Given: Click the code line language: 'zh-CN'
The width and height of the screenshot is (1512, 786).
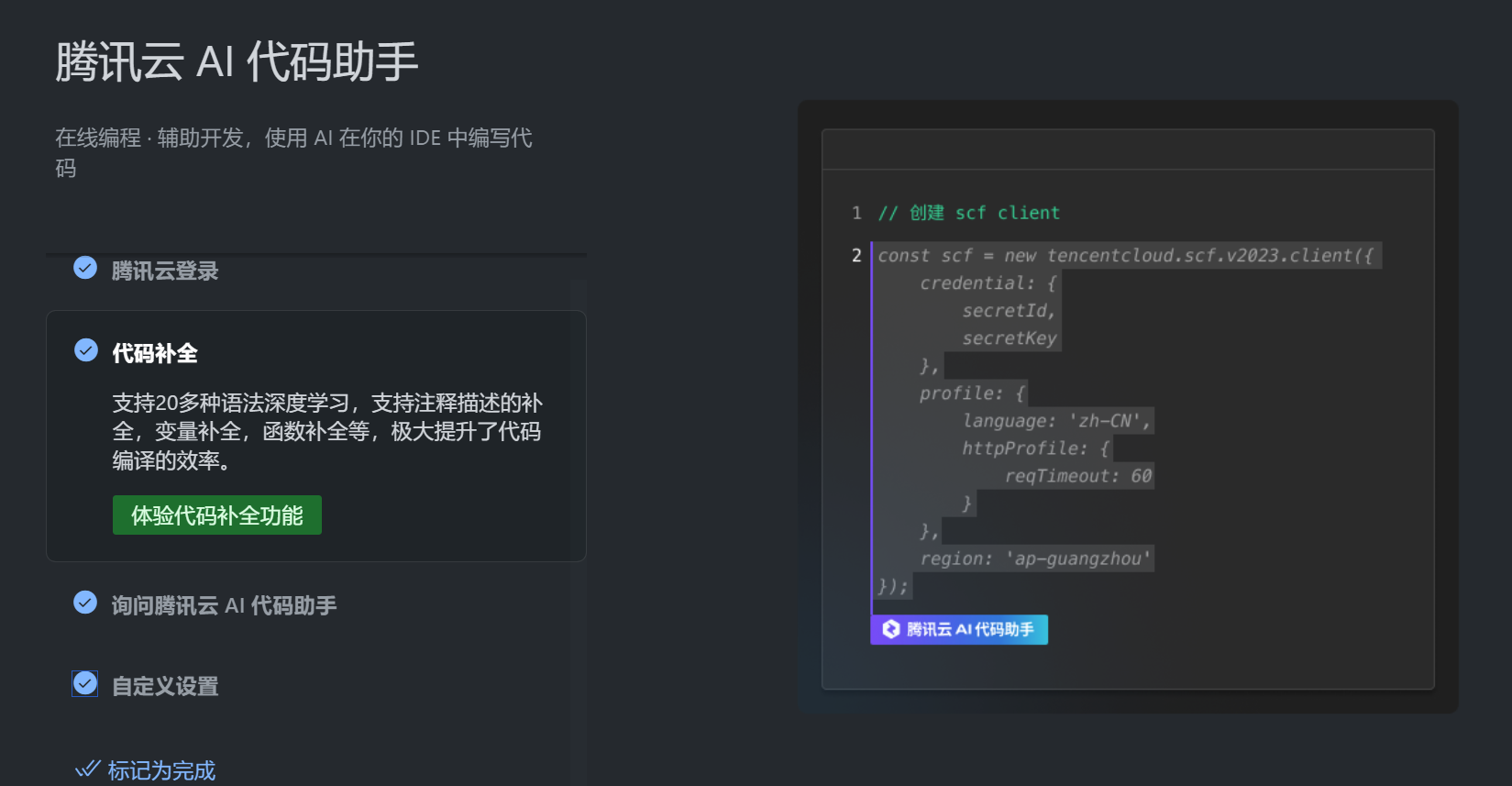Looking at the screenshot, I should click(1056, 421).
